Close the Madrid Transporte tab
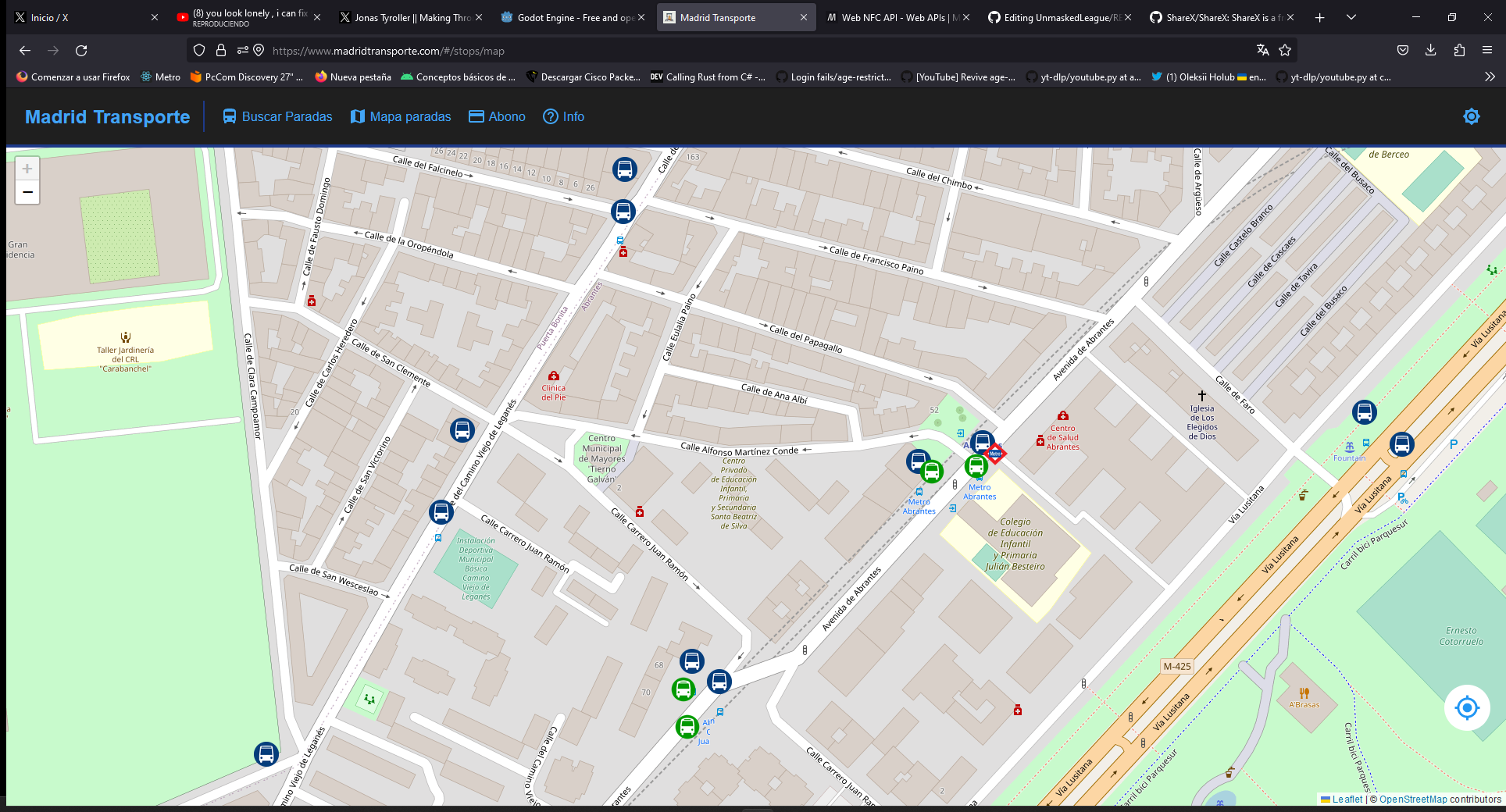The width and height of the screenshot is (1506, 812). (804, 17)
